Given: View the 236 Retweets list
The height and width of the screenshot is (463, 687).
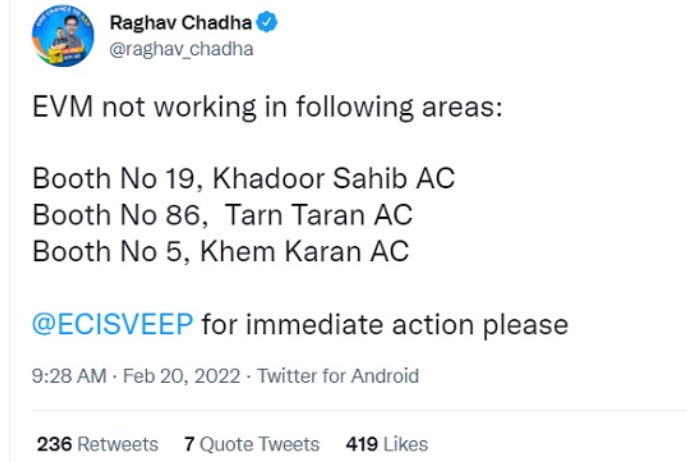Looking at the screenshot, I should [97, 444].
